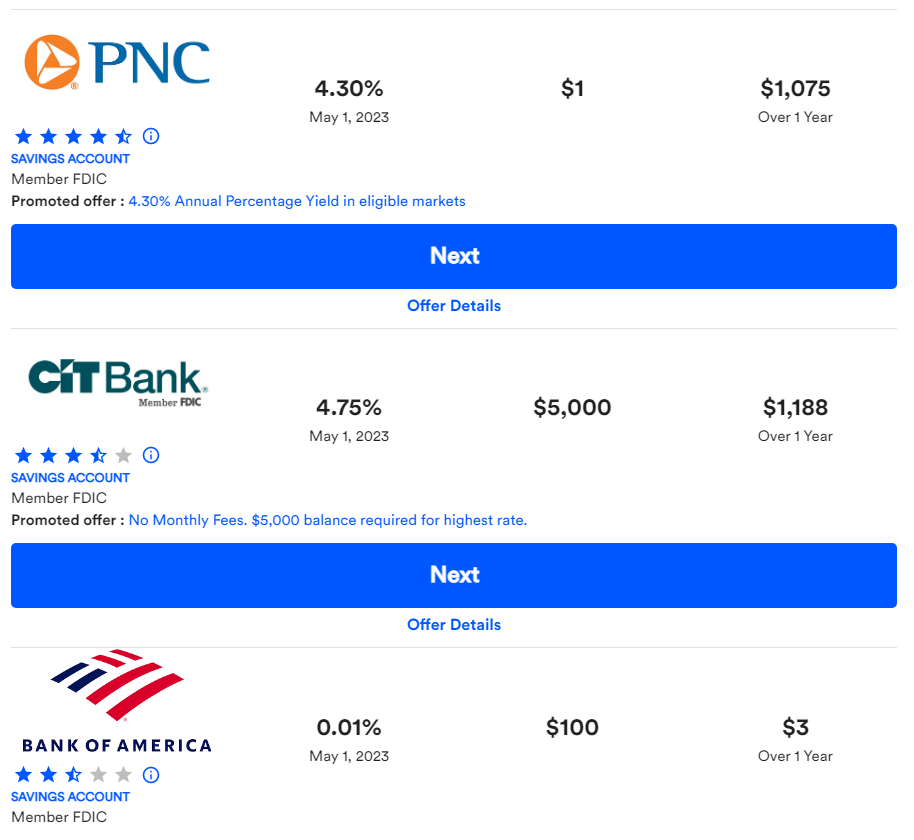Open the PNC 4.30% Annual Percentage Yield link
The image size is (914, 840).
coord(297,201)
